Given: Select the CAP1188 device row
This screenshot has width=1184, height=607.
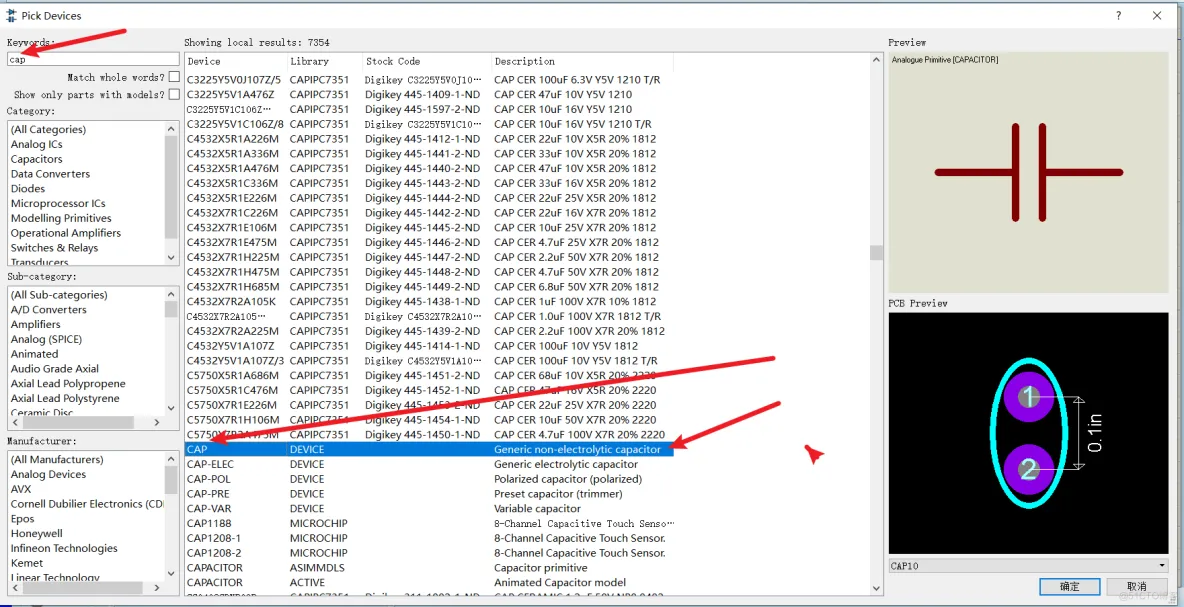Looking at the screenshot, I should [x=429, y=523].
